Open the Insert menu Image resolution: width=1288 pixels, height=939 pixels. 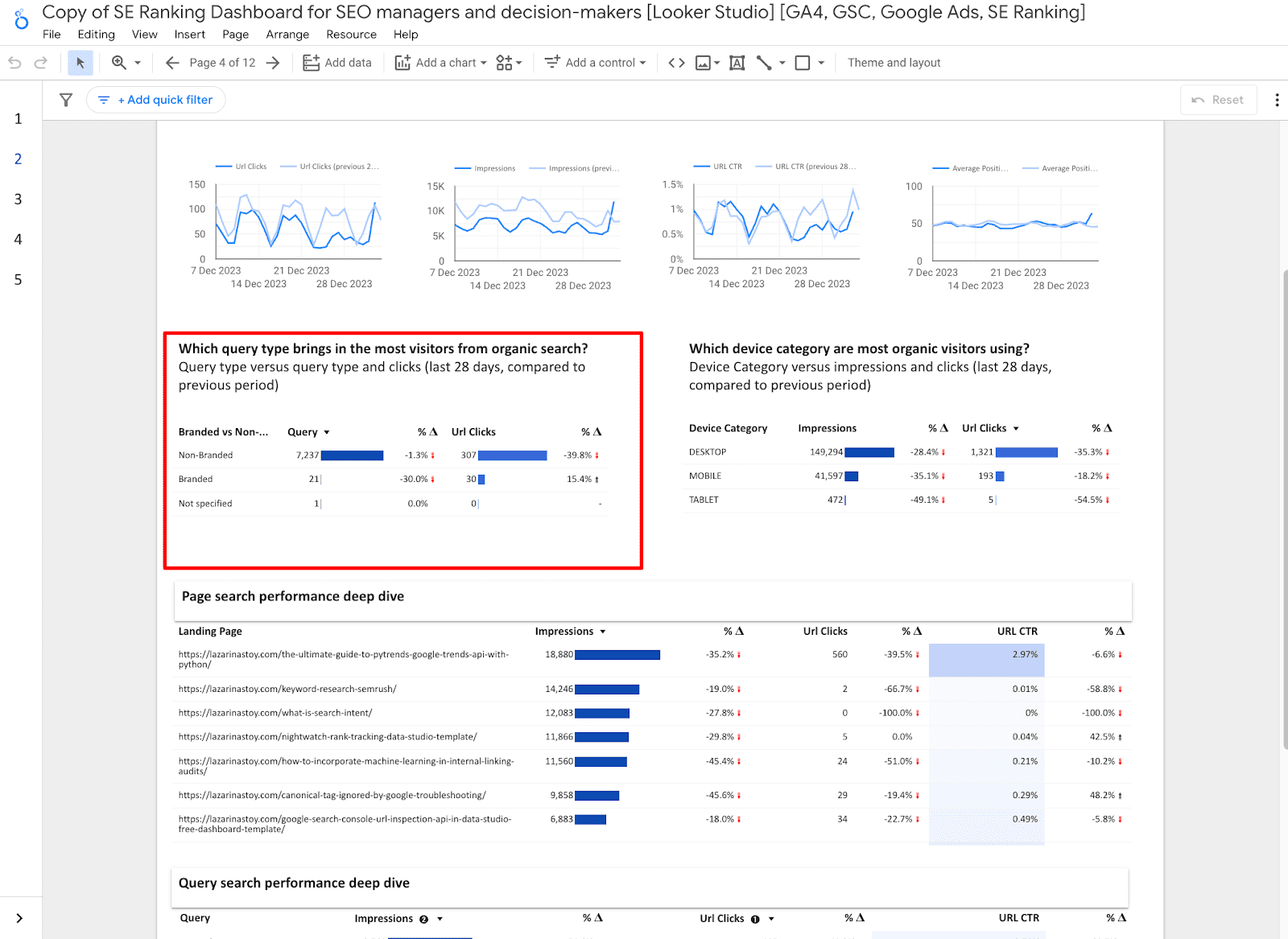click(189, 34)
